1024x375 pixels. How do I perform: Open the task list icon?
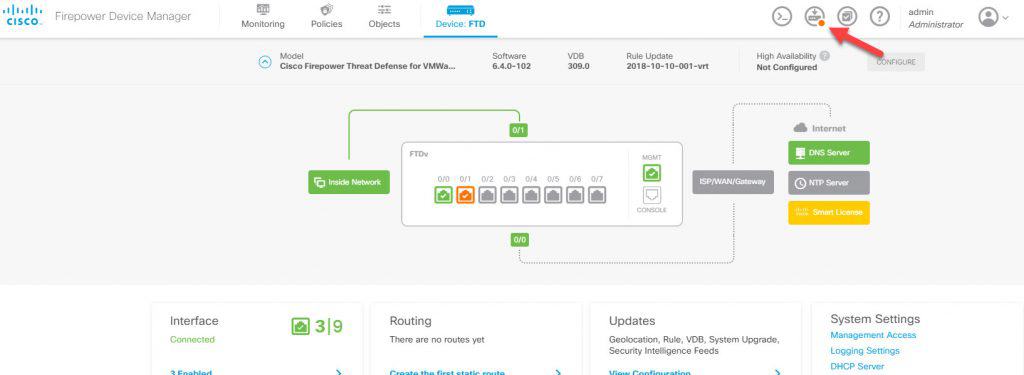pos(848,17)
